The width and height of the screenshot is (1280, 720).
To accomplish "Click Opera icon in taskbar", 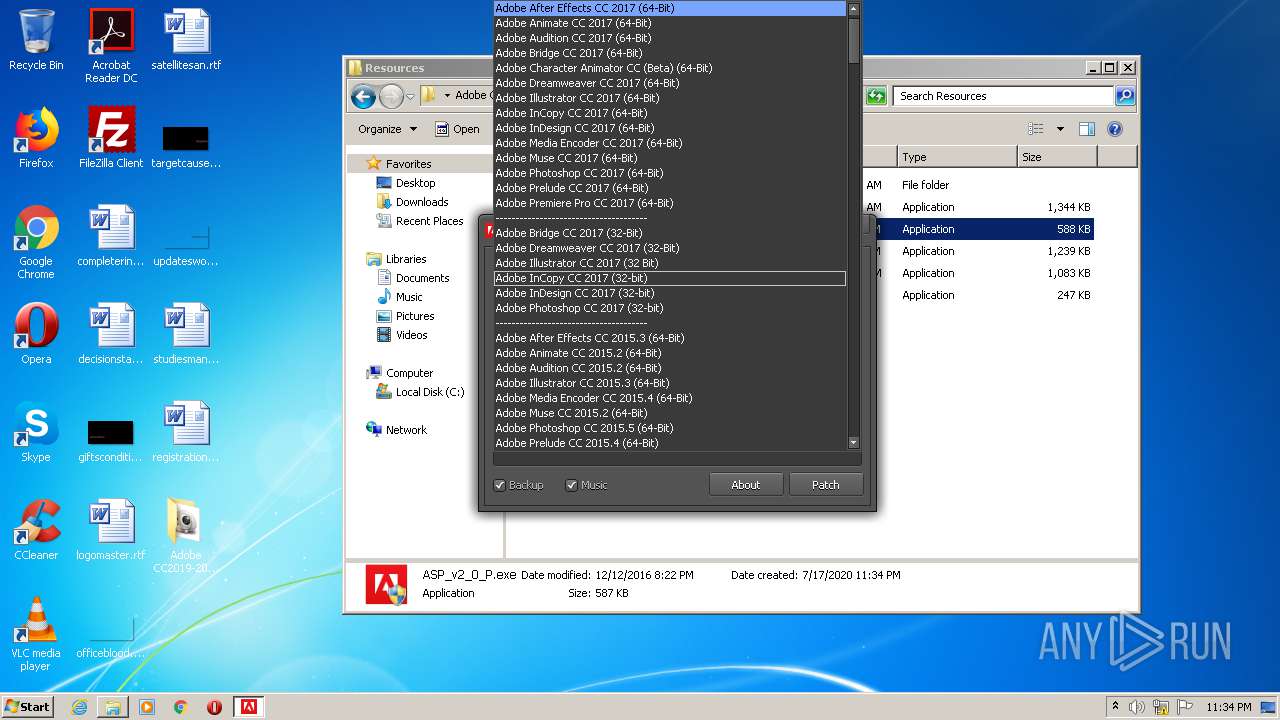I will (214, 707).
